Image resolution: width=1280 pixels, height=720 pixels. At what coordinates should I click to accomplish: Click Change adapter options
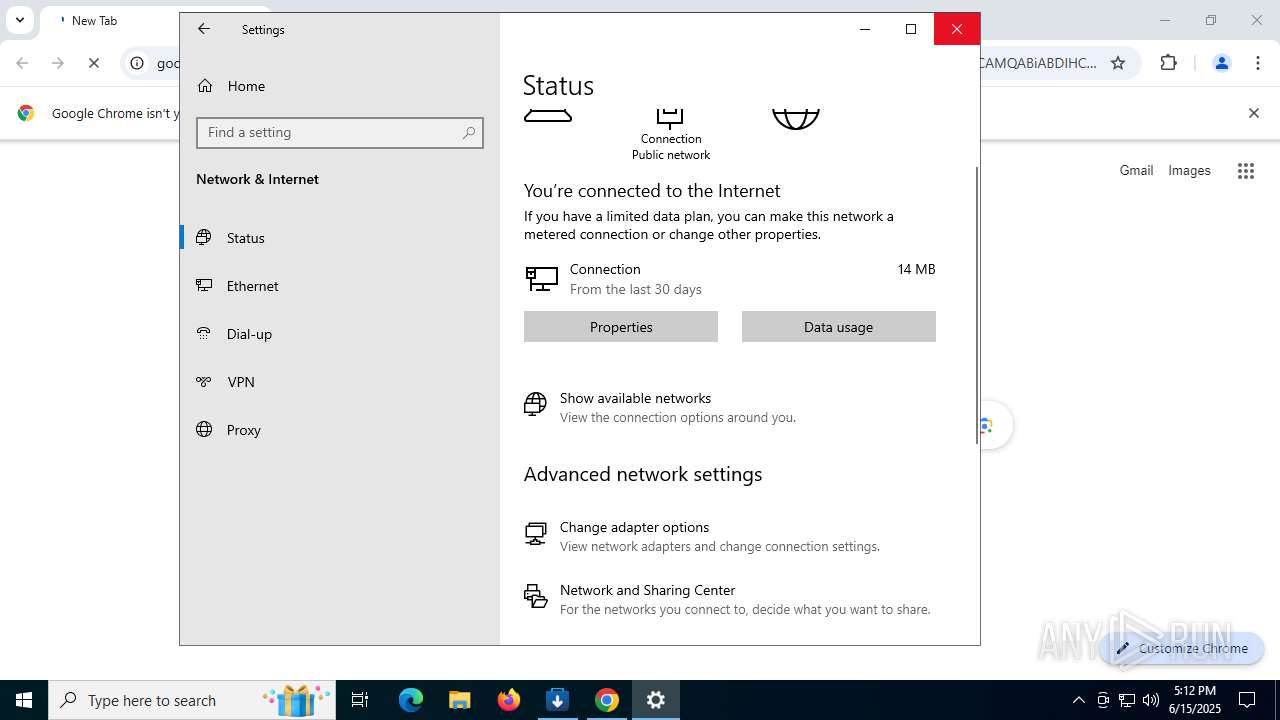point(634,527)
